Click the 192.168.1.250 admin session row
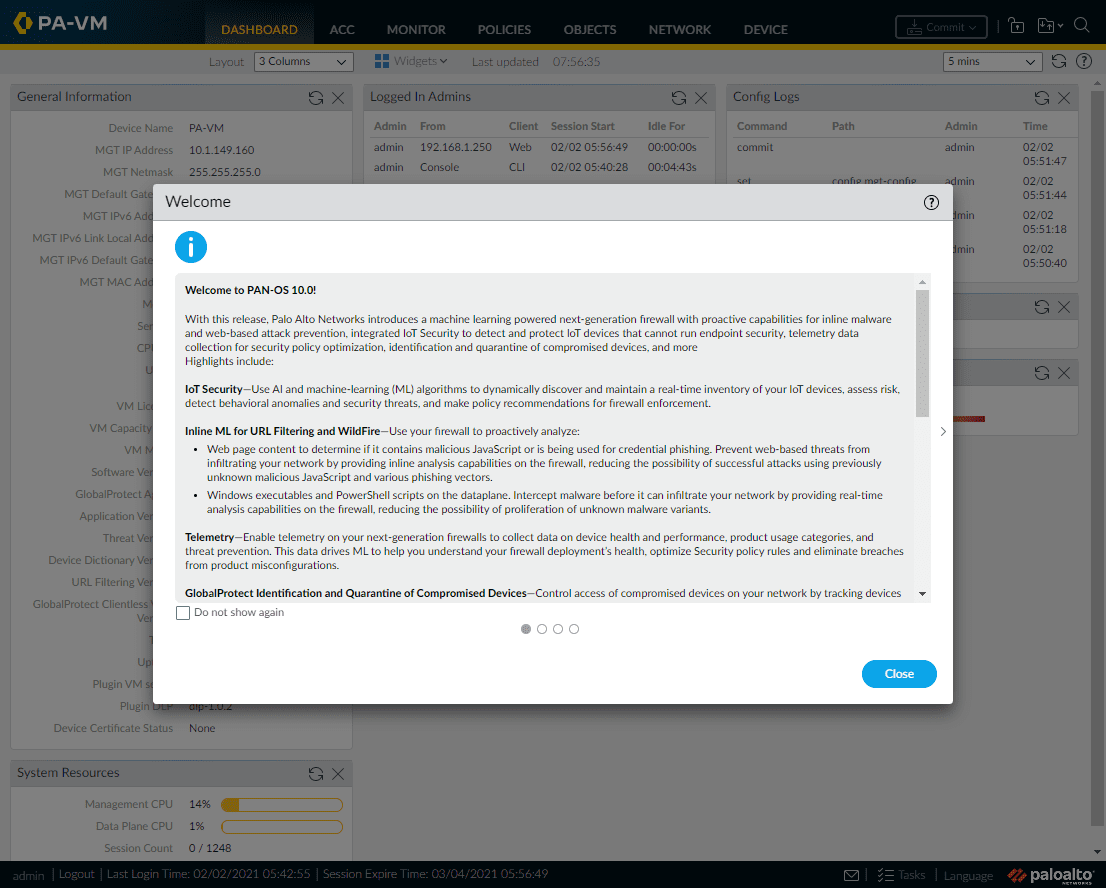The width and height of the screenshot is (1106, 888). click(x=539, y=147)
